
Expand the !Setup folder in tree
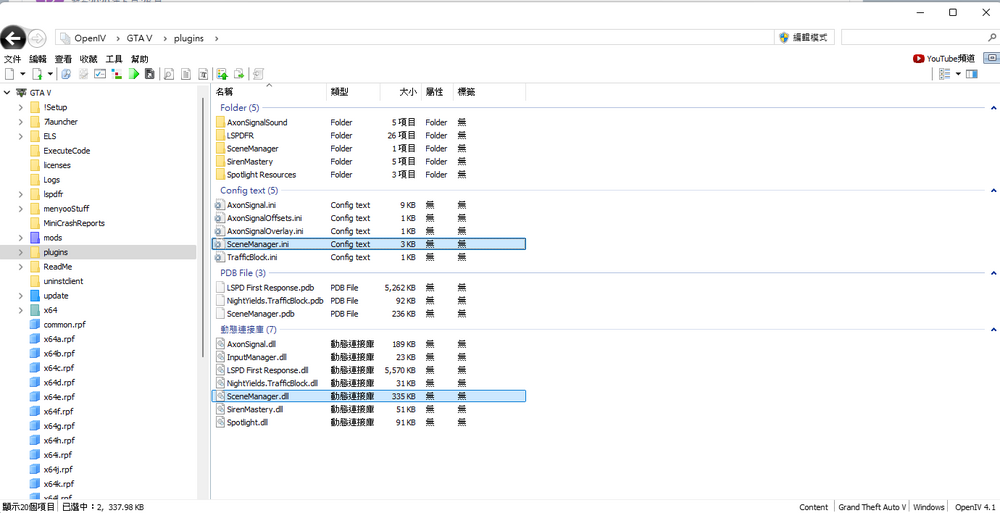point(21,107)
